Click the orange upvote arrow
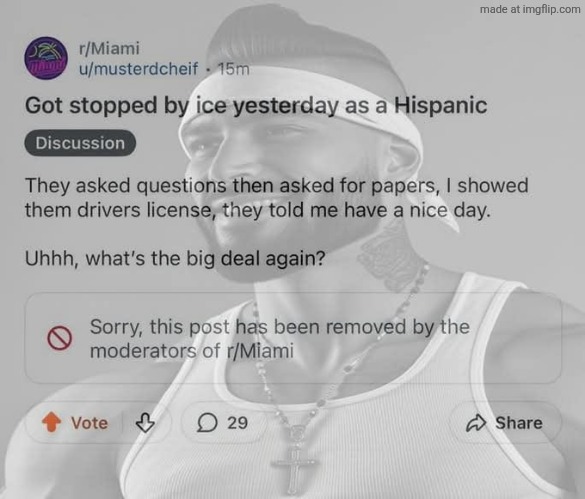The height and width of the screenshot is (499, 585). click(51, 422)
